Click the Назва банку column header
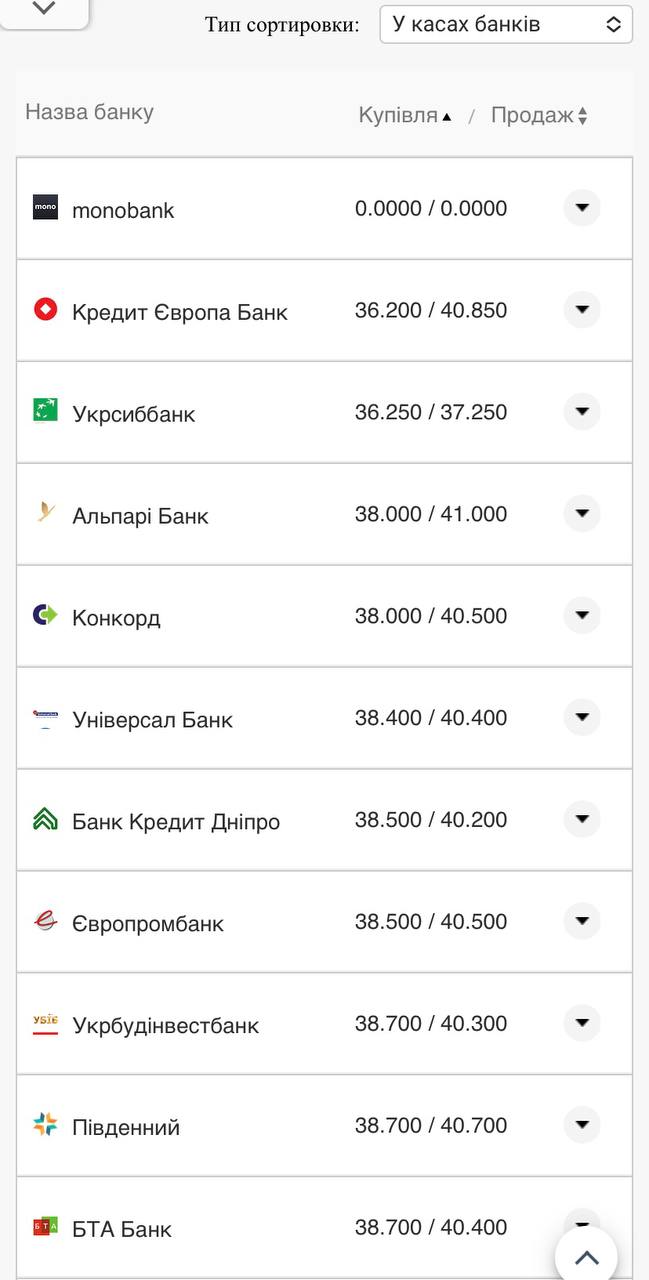This screenshot has width=649, height=1280. [88, 114]
